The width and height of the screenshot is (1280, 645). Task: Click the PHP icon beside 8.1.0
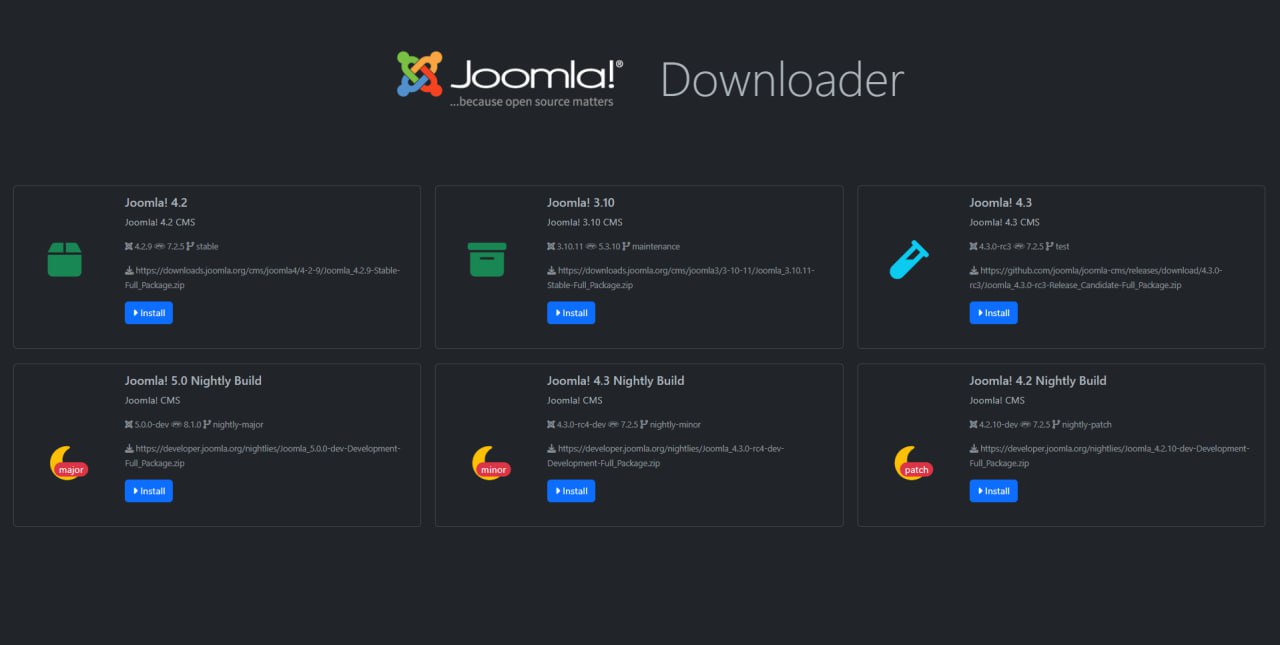176,424
